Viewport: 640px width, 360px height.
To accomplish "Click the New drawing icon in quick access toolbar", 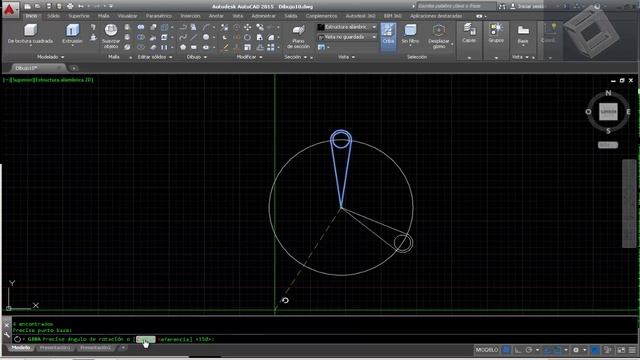I will pyautogui.click(x=27, y=6).
